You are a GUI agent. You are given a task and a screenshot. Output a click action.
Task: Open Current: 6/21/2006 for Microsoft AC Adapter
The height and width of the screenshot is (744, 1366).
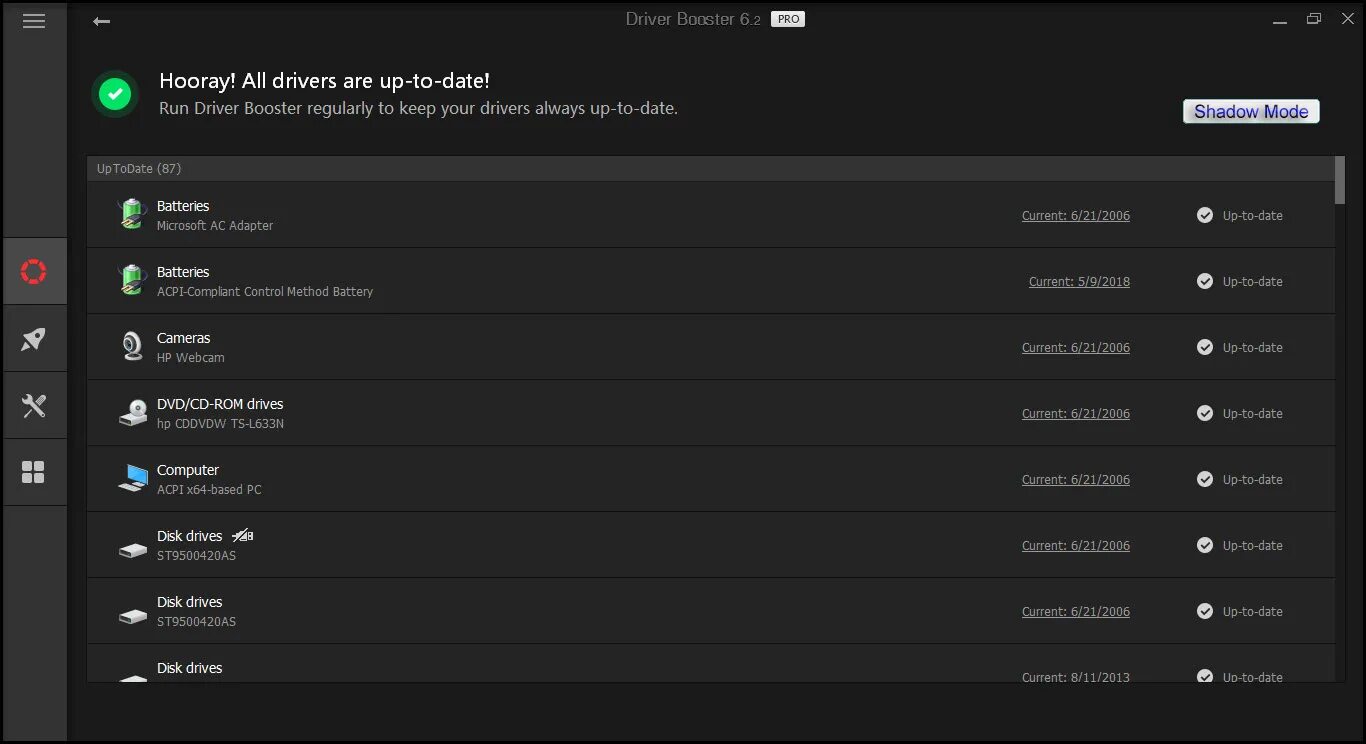click(1076, 215)
